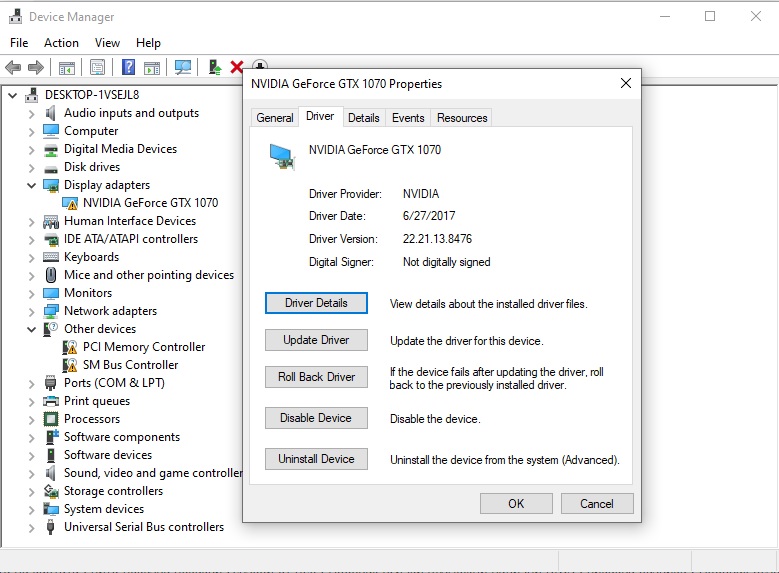Select the Driver tab
The width and height of the screenshot is (779, 573).
320,116
